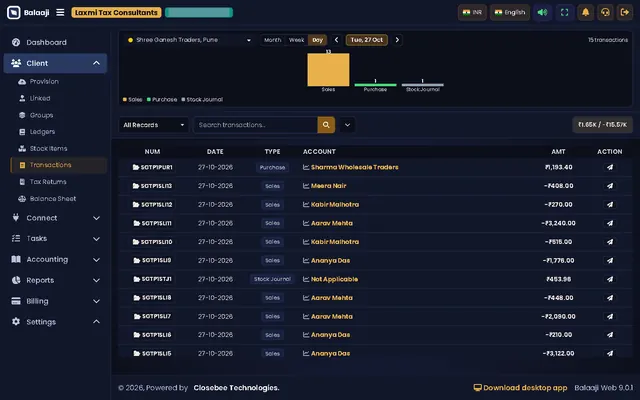The height and width of the screenshot is (400, 640).
Task: Click the logout icon
Action: [x=625, y=12]
